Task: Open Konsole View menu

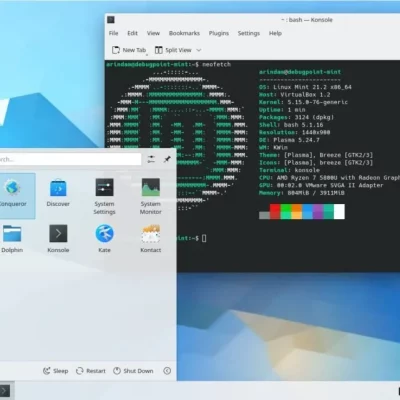Action: pyautogui.click(x=153, y=33)
